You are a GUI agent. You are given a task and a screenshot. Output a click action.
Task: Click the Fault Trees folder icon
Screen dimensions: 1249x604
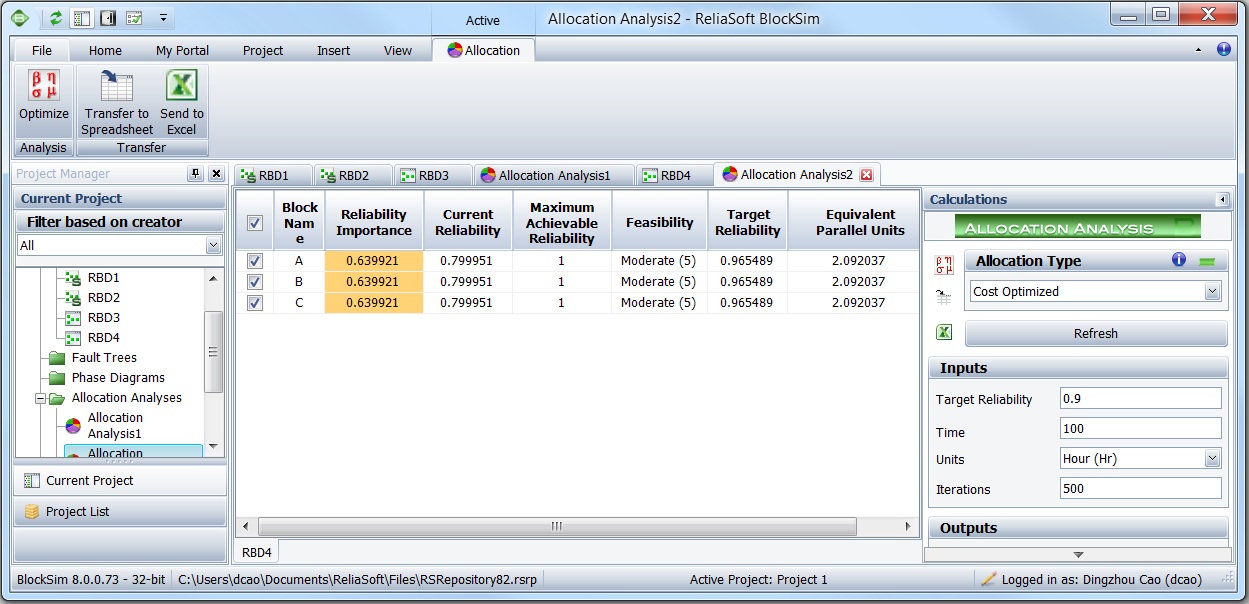point(56,358)
